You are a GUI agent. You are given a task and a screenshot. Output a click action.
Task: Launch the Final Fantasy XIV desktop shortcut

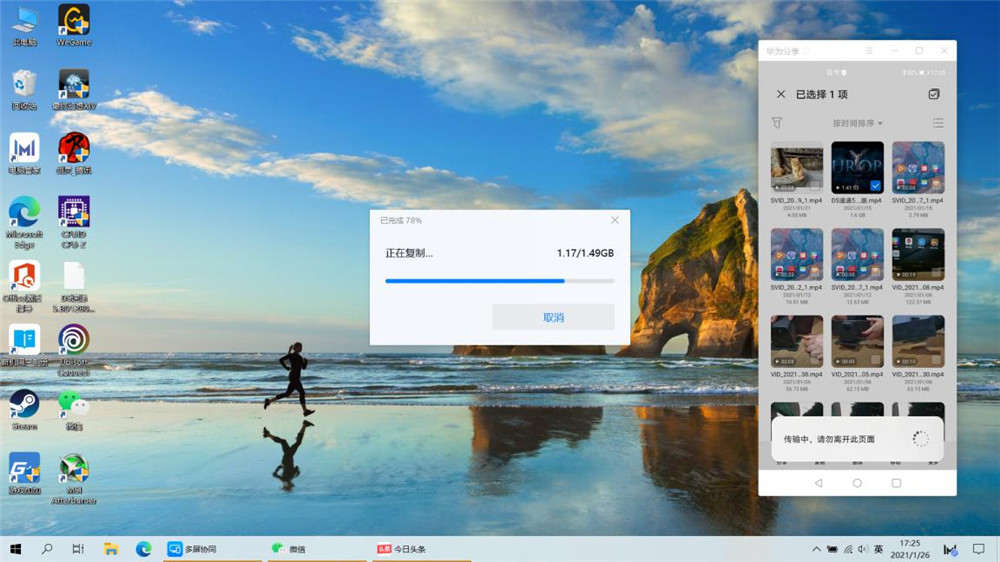pos(74,89)
